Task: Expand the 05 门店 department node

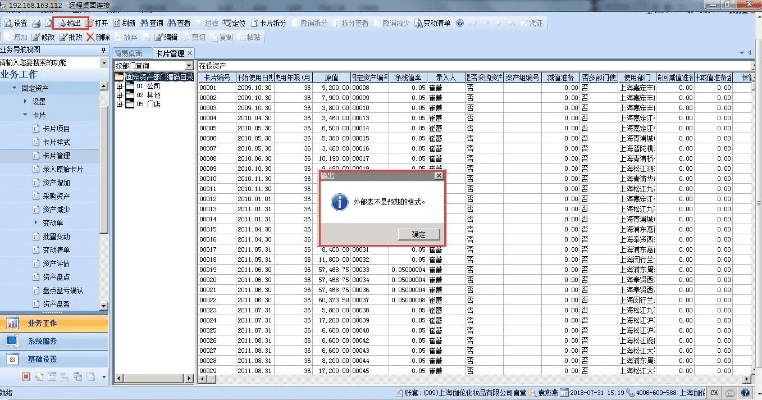Action: pos(119,104)
